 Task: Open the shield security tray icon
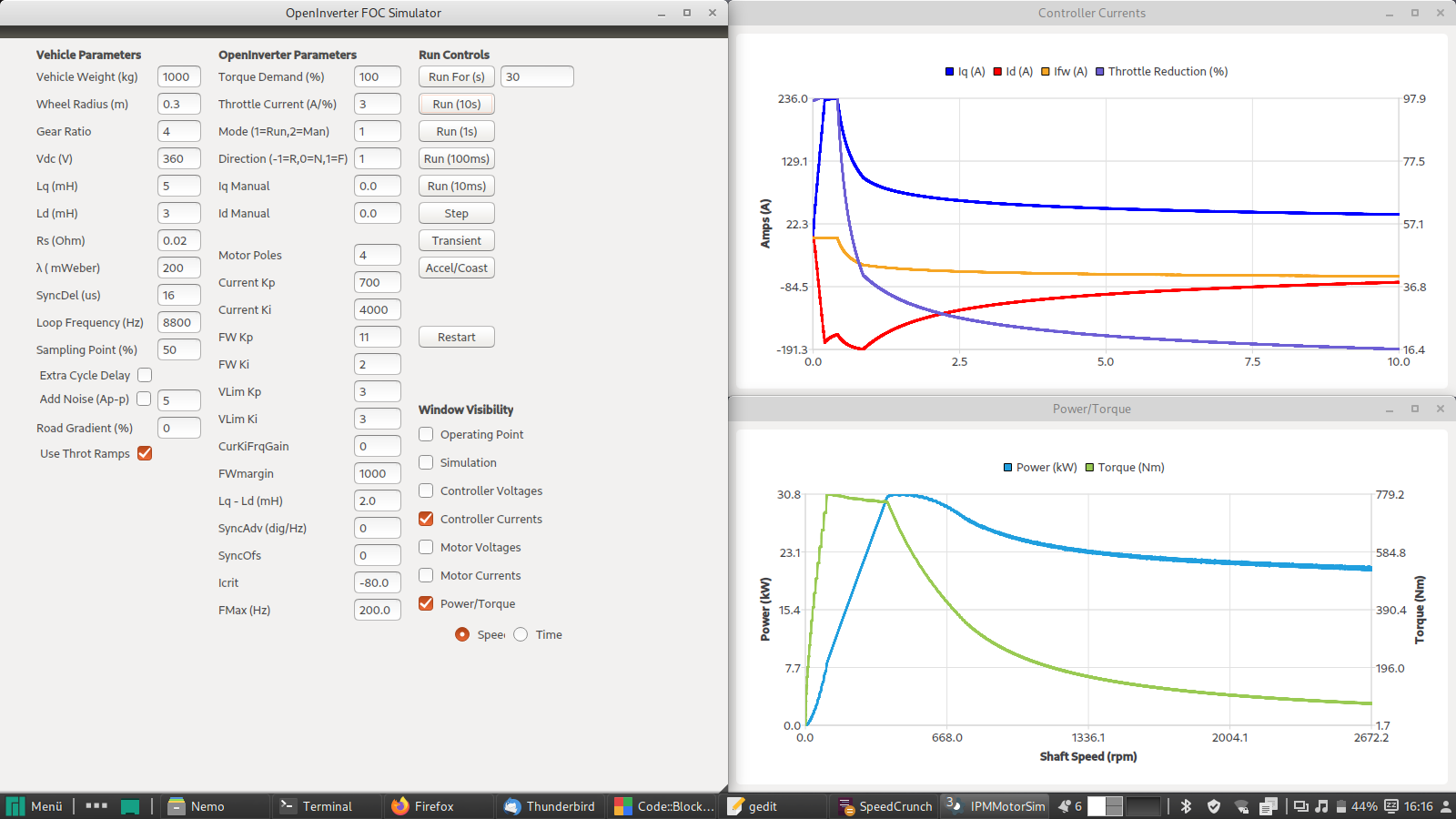[x=1213, y=806]
